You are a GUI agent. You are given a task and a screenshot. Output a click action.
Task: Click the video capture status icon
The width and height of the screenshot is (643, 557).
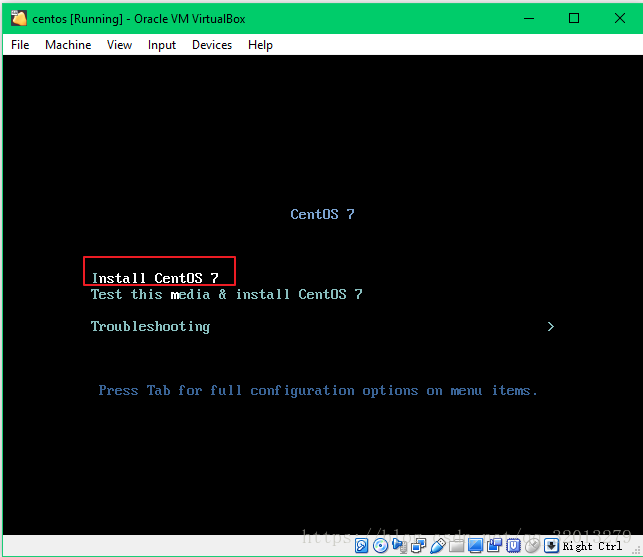coord(495,546)
